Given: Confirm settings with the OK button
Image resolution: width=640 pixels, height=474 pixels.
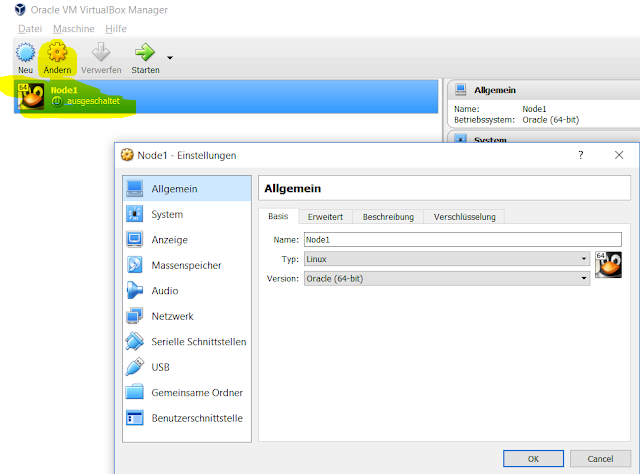Looking at the screenshot, I should (533, 458).
